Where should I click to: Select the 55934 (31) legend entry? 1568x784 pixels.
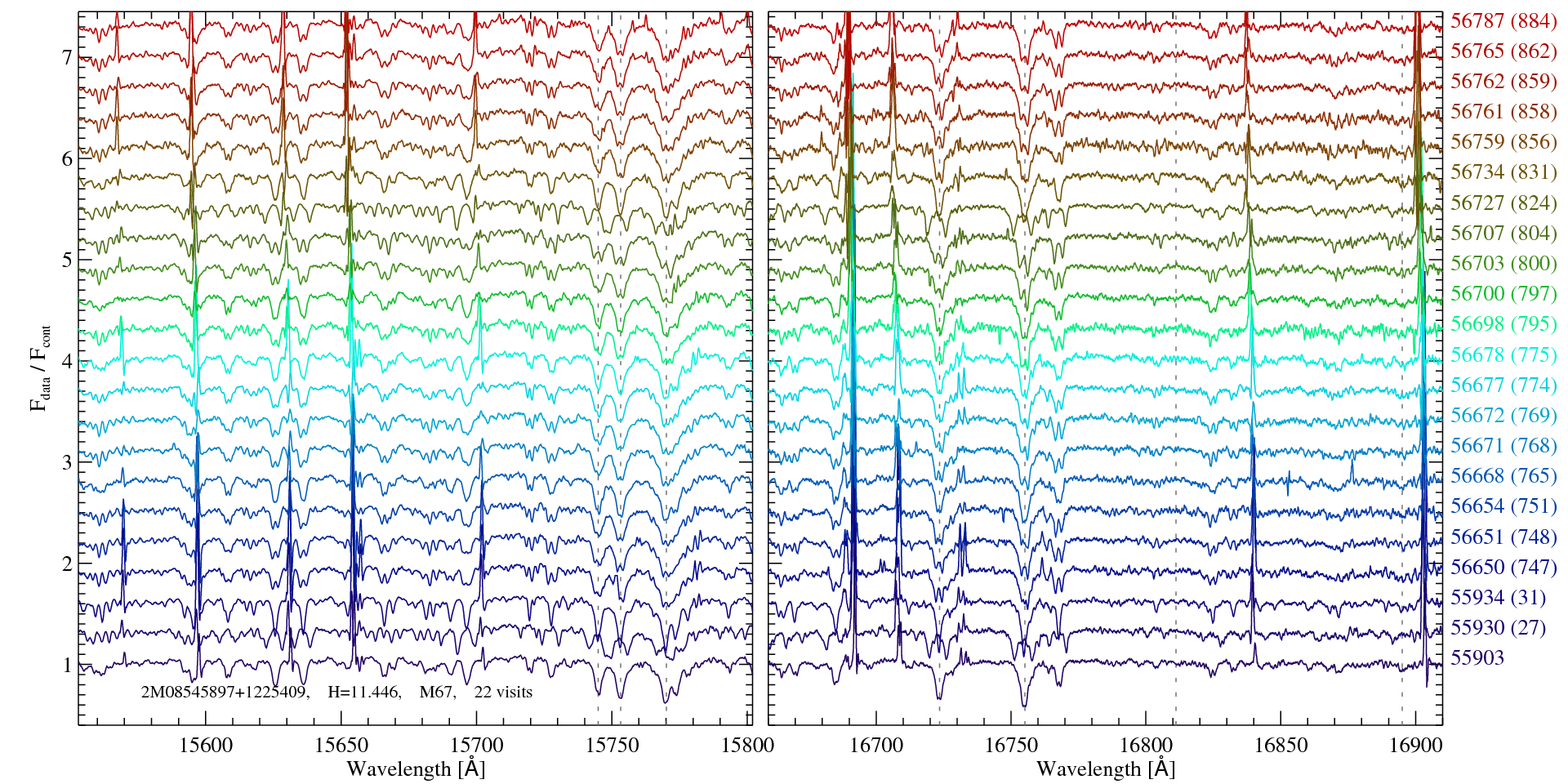1498,597
